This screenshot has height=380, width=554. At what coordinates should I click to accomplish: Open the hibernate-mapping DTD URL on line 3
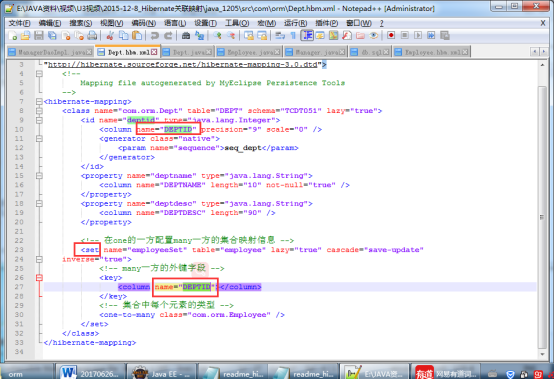[x=183, y=65]
